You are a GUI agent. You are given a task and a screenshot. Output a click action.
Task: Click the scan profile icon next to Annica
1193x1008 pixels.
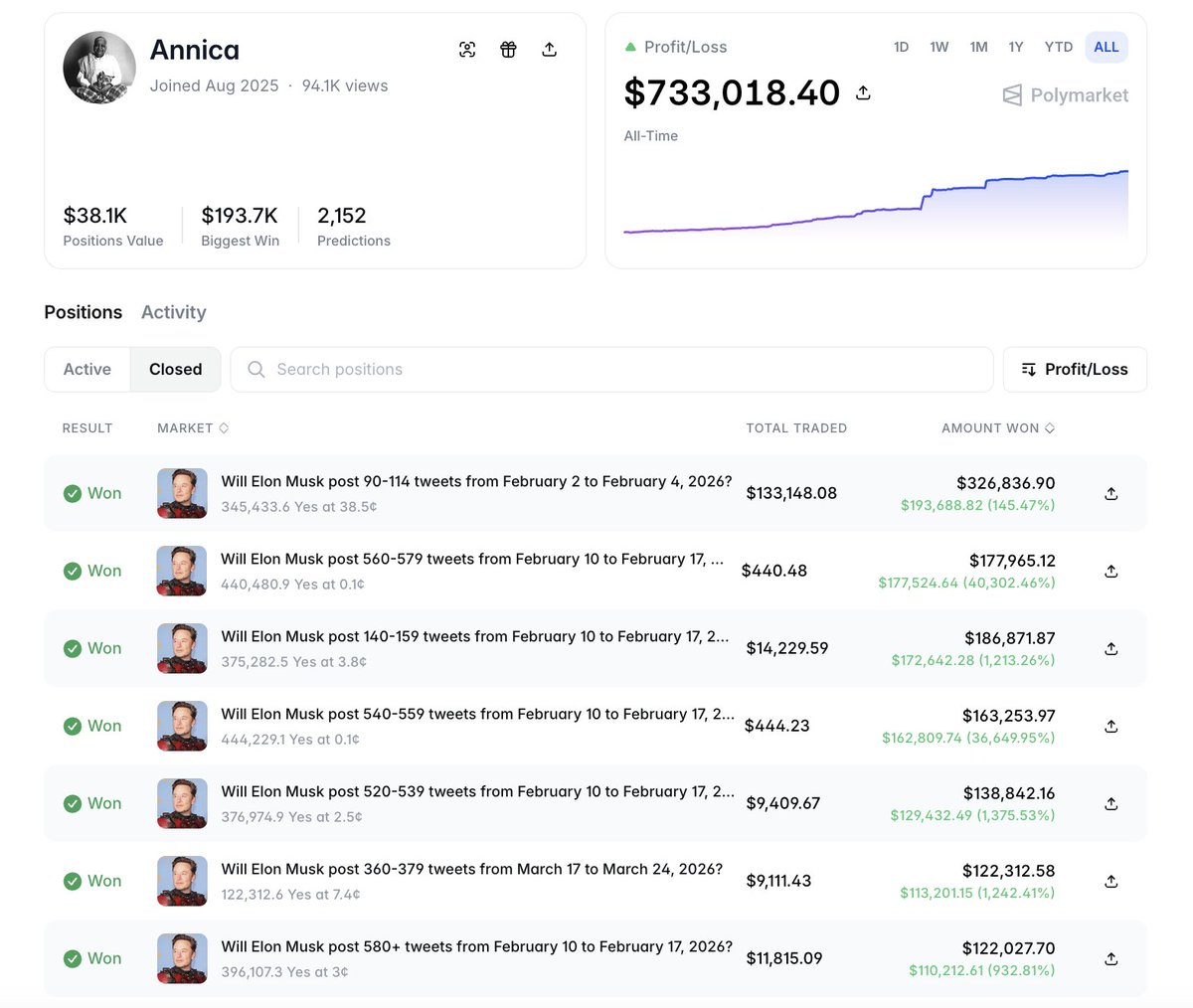coord(467,50)
